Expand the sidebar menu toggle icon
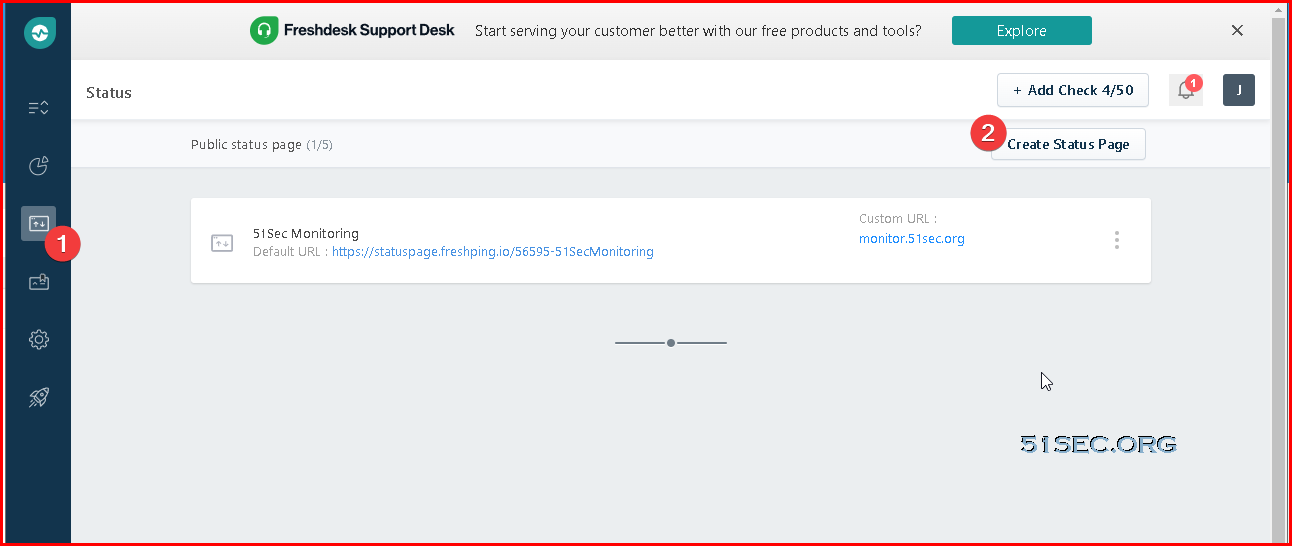 [39, 108]
